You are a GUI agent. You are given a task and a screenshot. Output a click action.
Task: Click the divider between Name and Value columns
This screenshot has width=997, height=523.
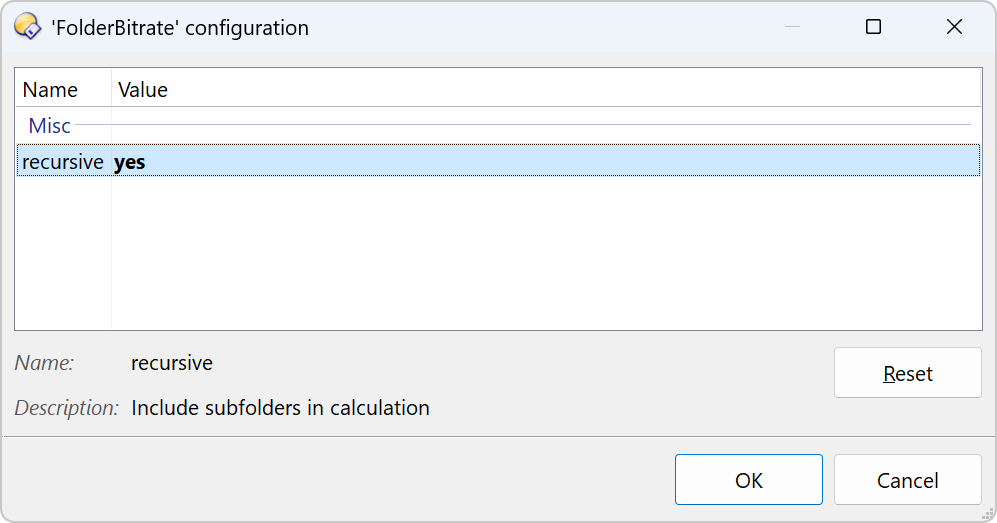pos(111,90)
